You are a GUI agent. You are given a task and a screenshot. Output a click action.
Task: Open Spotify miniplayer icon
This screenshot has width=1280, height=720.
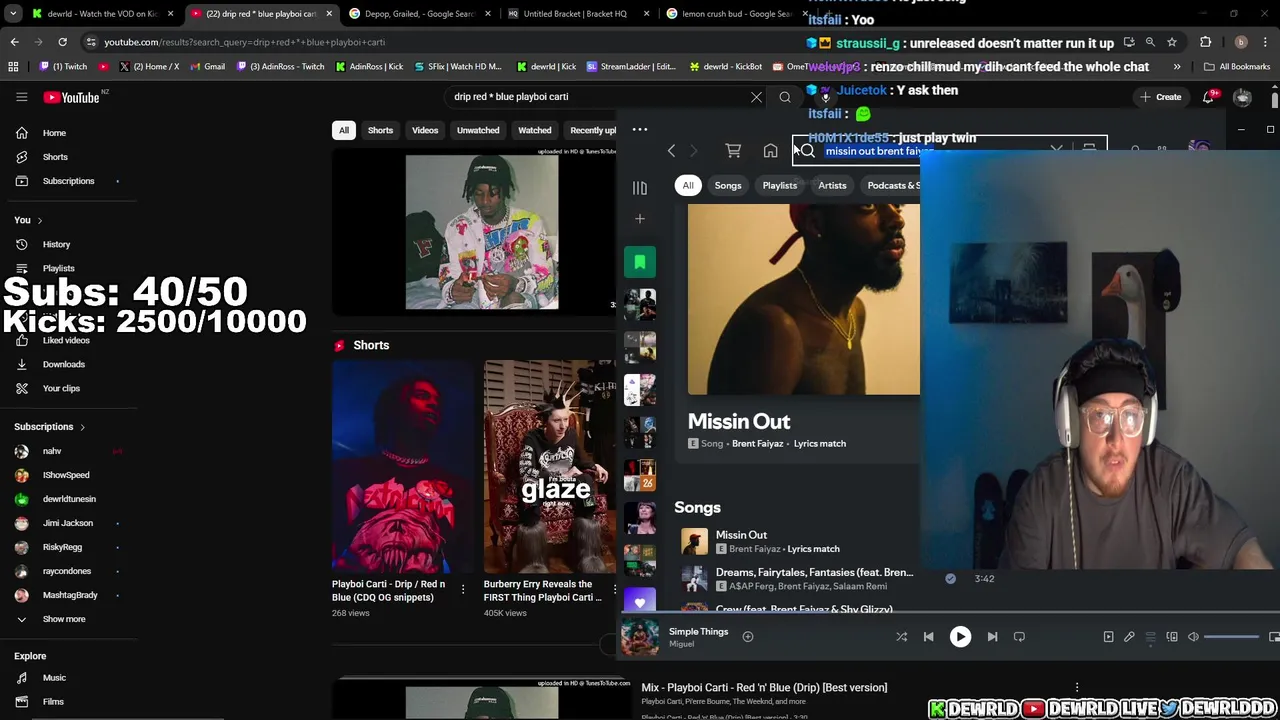pos(1274,637)
